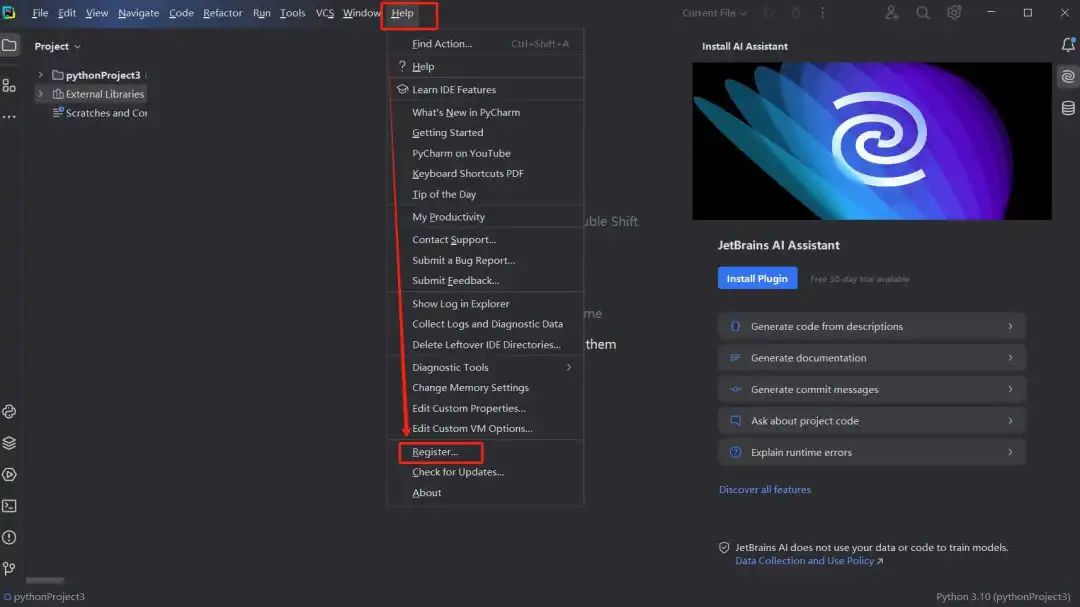Click Python 3.10 interpreter status widget
This screenshot has width=1080, height=607.
coord(1003,597)
